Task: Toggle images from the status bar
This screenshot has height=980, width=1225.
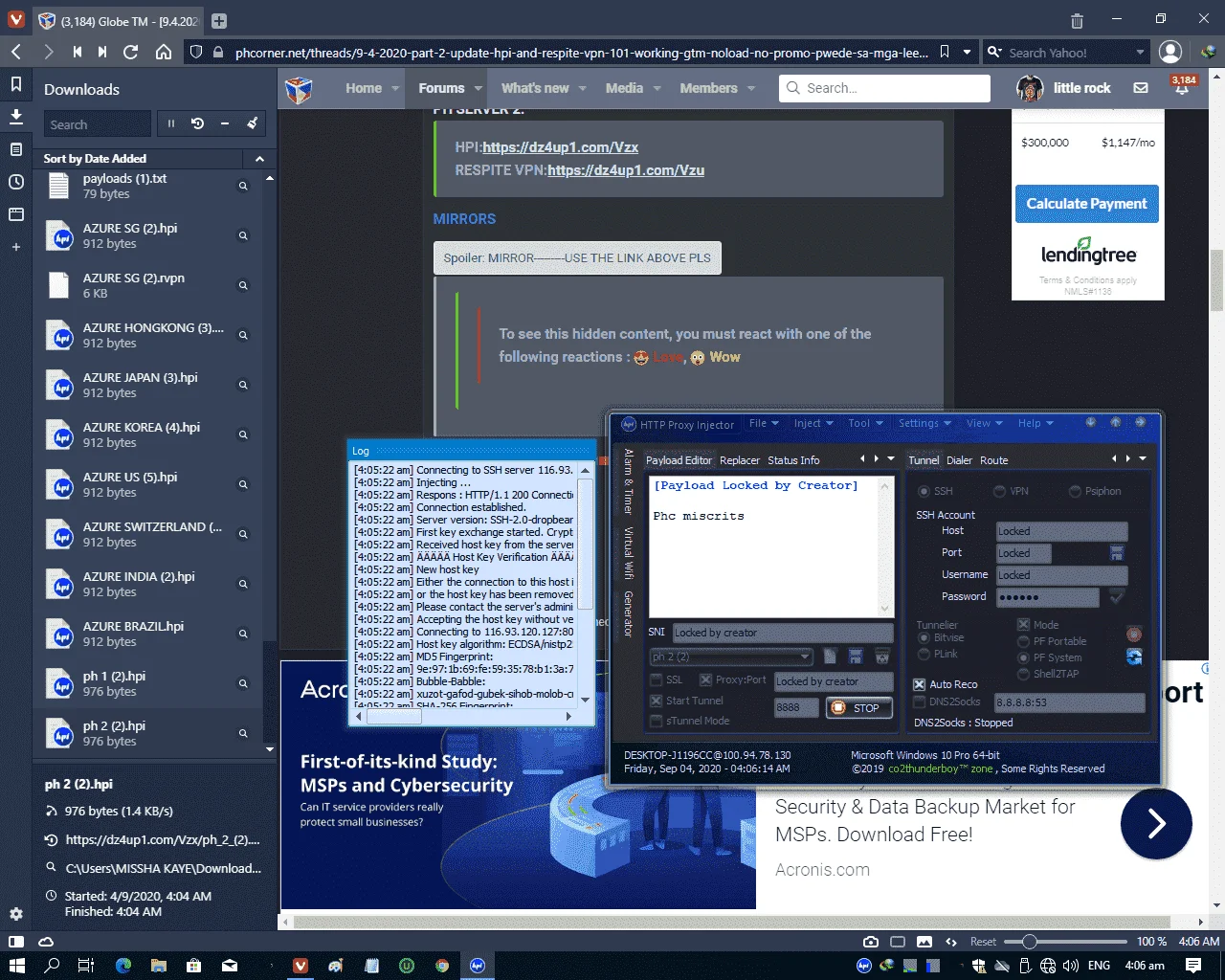Action: tap(924, 942)
